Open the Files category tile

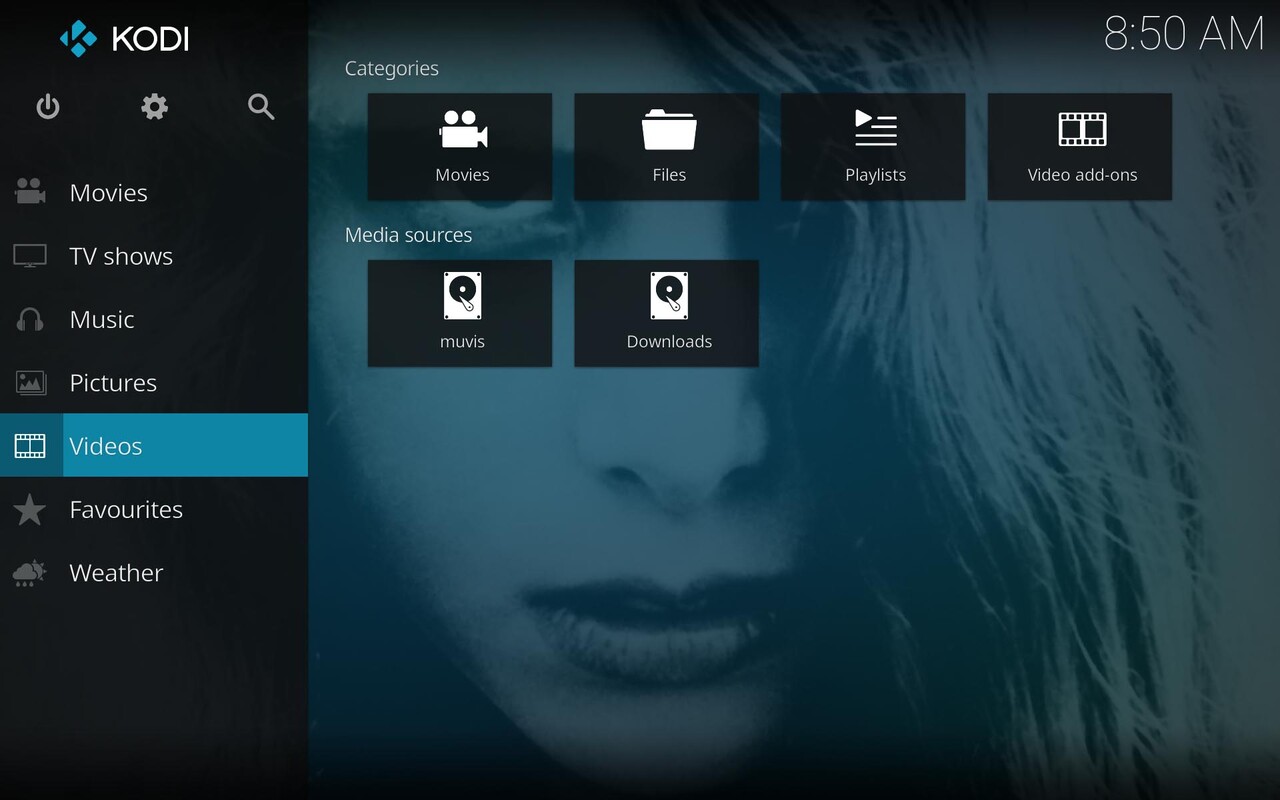tap(667, 147)
